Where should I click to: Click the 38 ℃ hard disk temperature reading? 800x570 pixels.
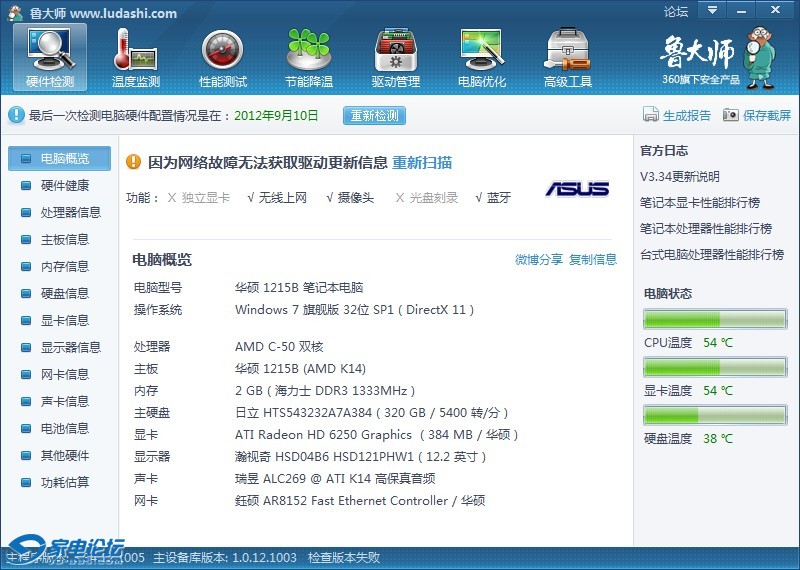click(x=717, y=439)
